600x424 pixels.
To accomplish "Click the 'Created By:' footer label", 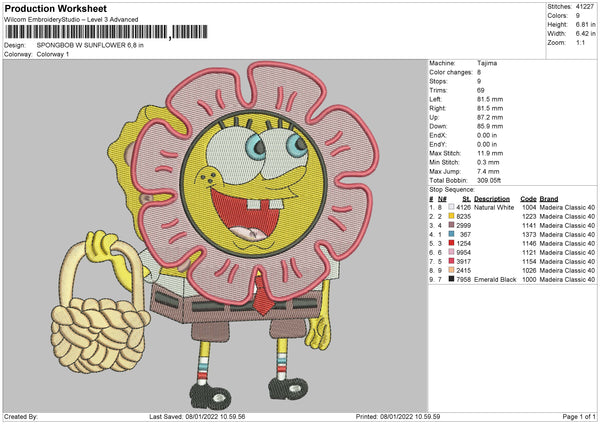I will click(x=21, y=416).
